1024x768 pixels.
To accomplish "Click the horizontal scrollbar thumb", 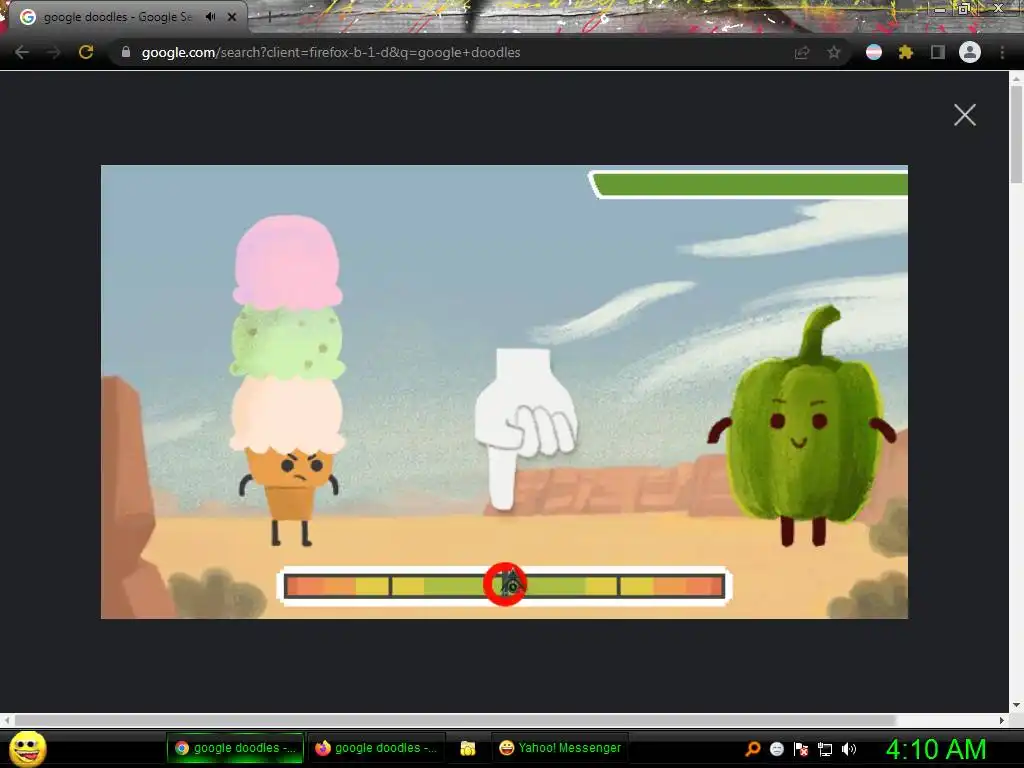I will point(455,720).
